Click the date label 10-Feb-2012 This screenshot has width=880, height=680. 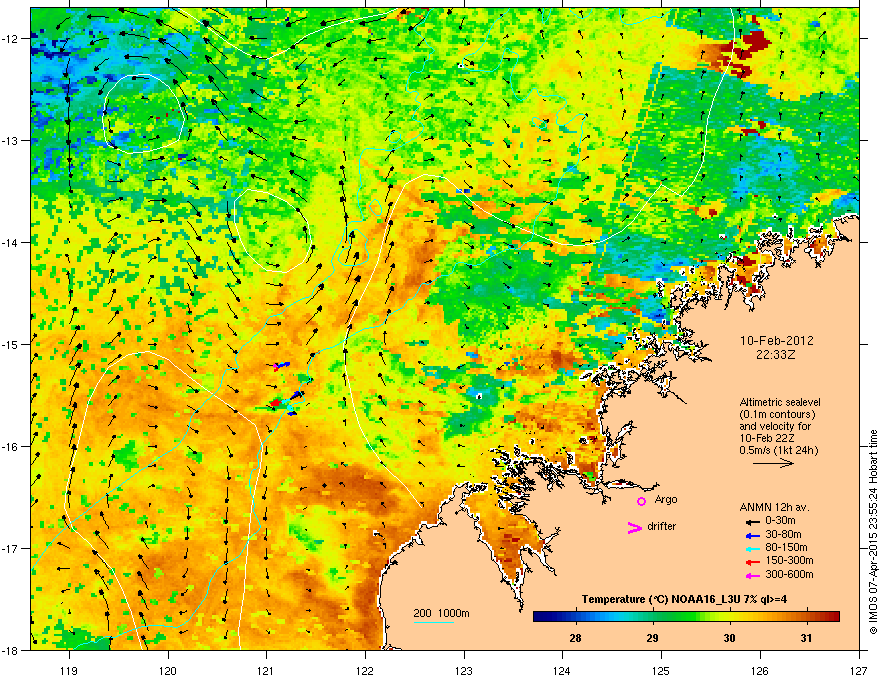tap(776, 341)
